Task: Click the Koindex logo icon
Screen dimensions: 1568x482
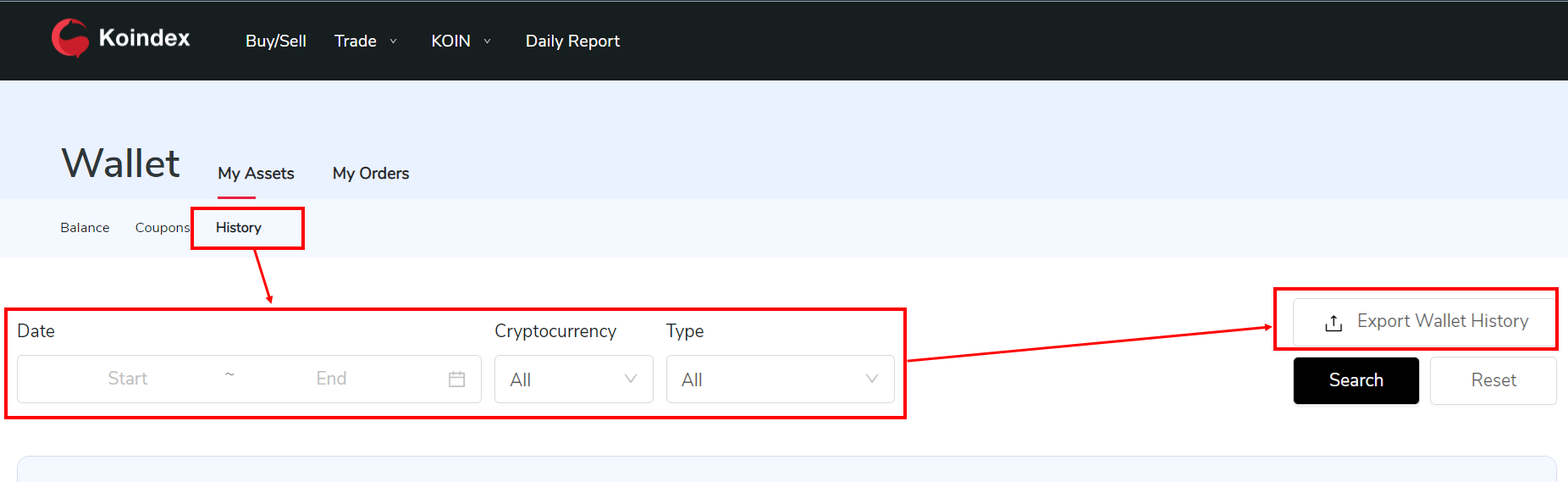Action: click(x=70, y=37)
